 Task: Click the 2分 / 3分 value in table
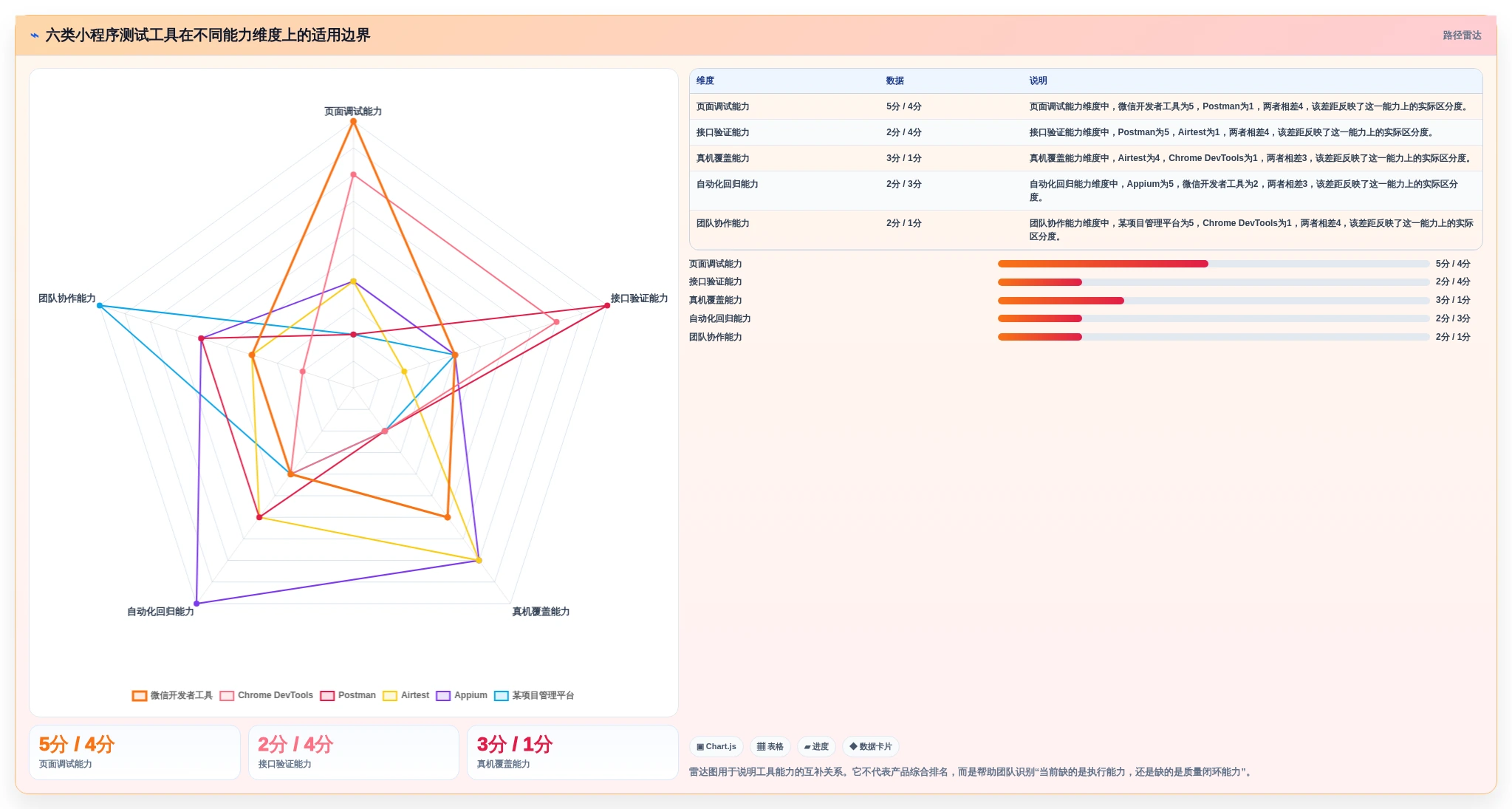(x=904, y=184)
